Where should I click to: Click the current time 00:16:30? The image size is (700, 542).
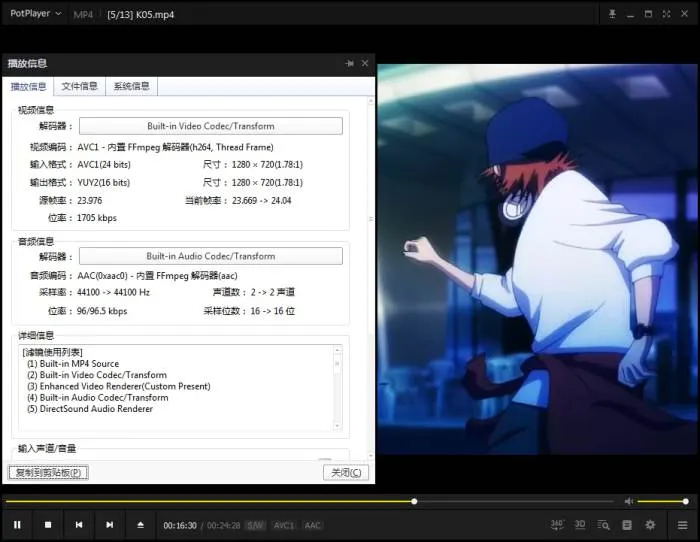[x=180, y=525]
